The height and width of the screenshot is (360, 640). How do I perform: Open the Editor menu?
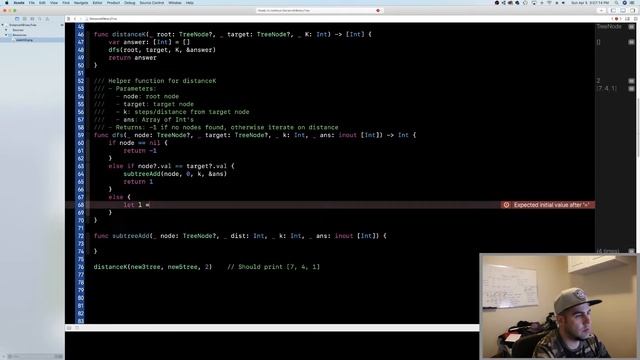click(x=97, y=3)
